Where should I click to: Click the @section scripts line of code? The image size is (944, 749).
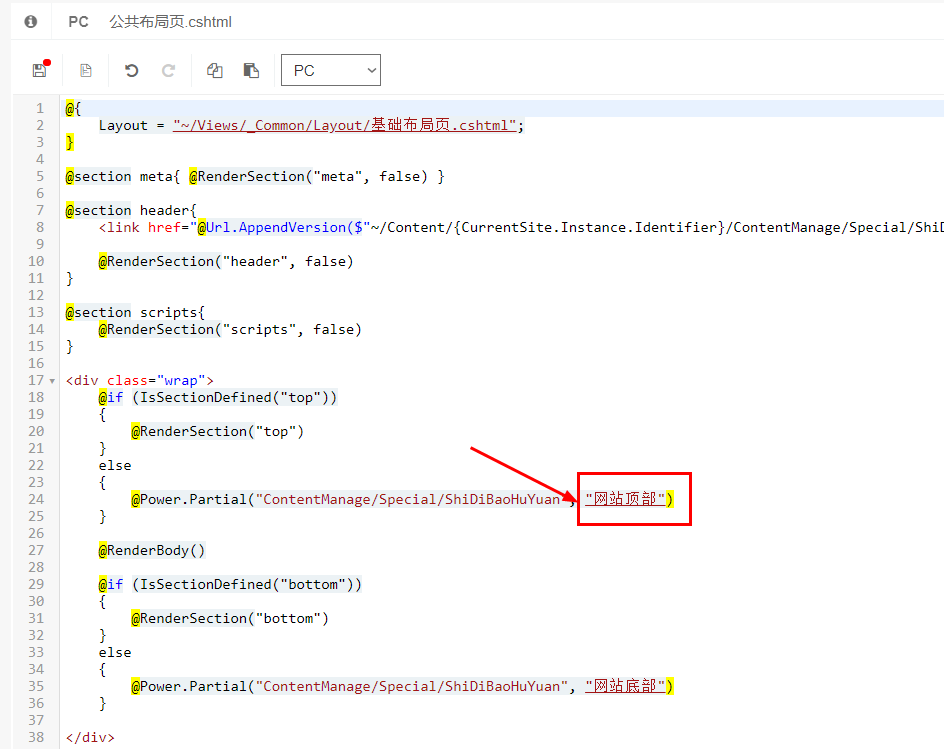click(x=135, y=312)
